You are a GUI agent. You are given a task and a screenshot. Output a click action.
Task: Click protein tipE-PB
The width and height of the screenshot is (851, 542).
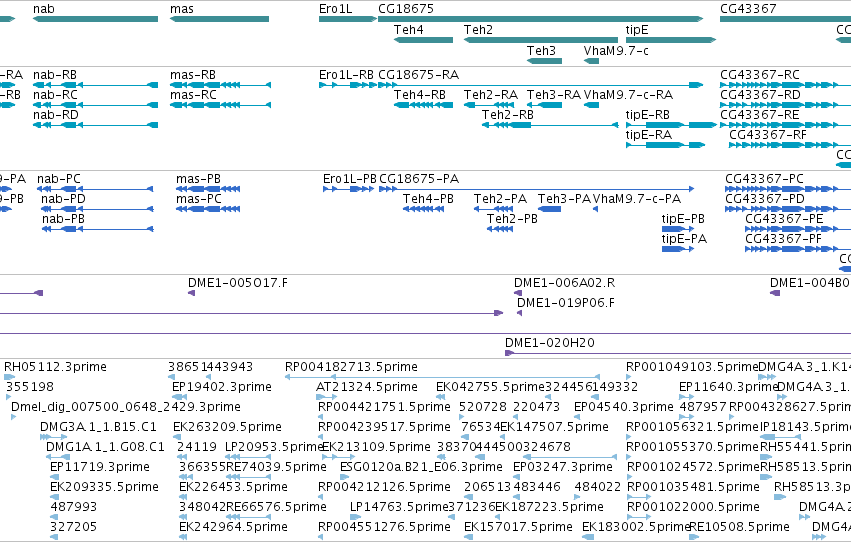point(678,229)
